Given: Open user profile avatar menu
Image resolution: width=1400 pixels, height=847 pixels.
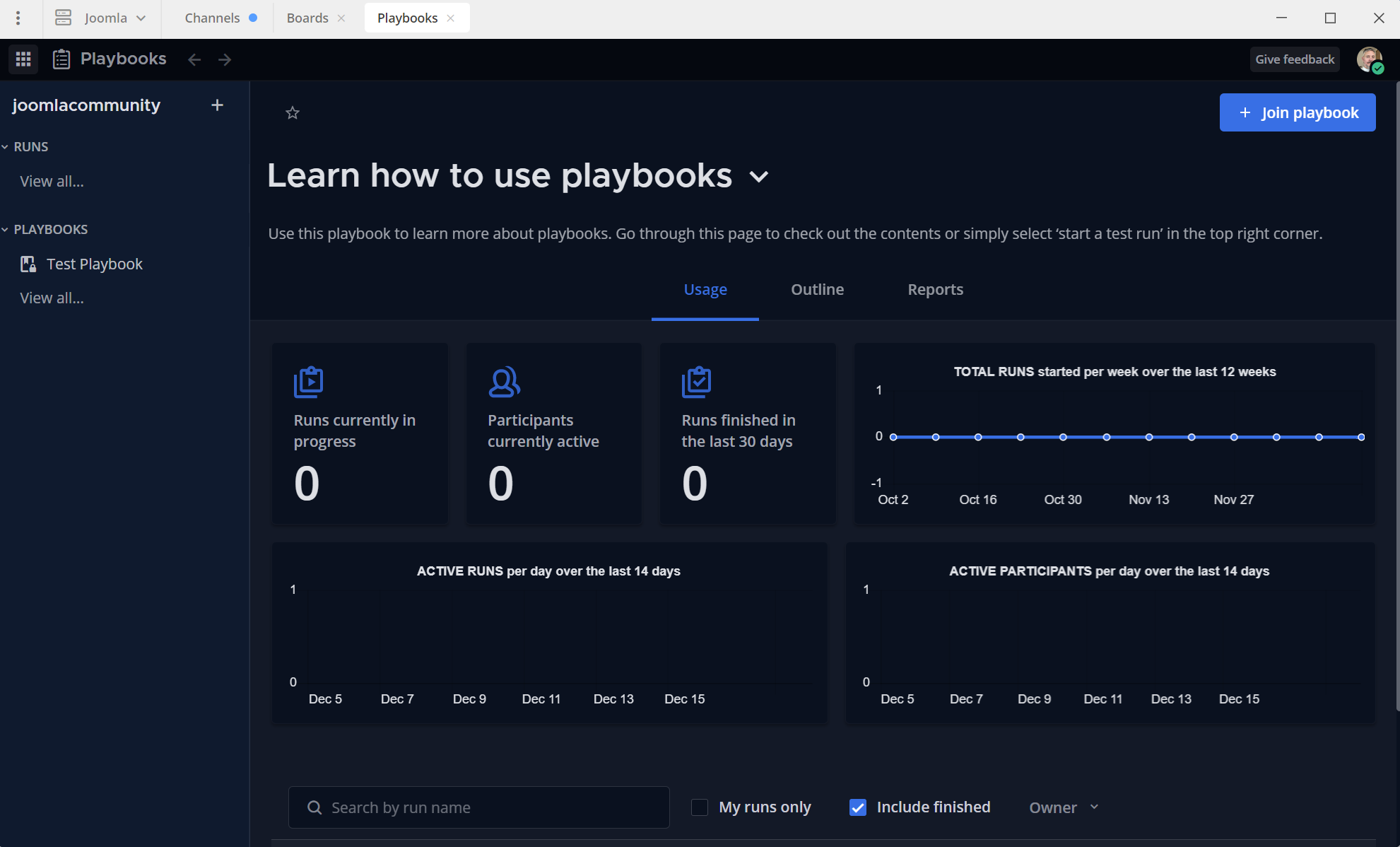Looking at the screenshot, I should [x=1369, y=59].
